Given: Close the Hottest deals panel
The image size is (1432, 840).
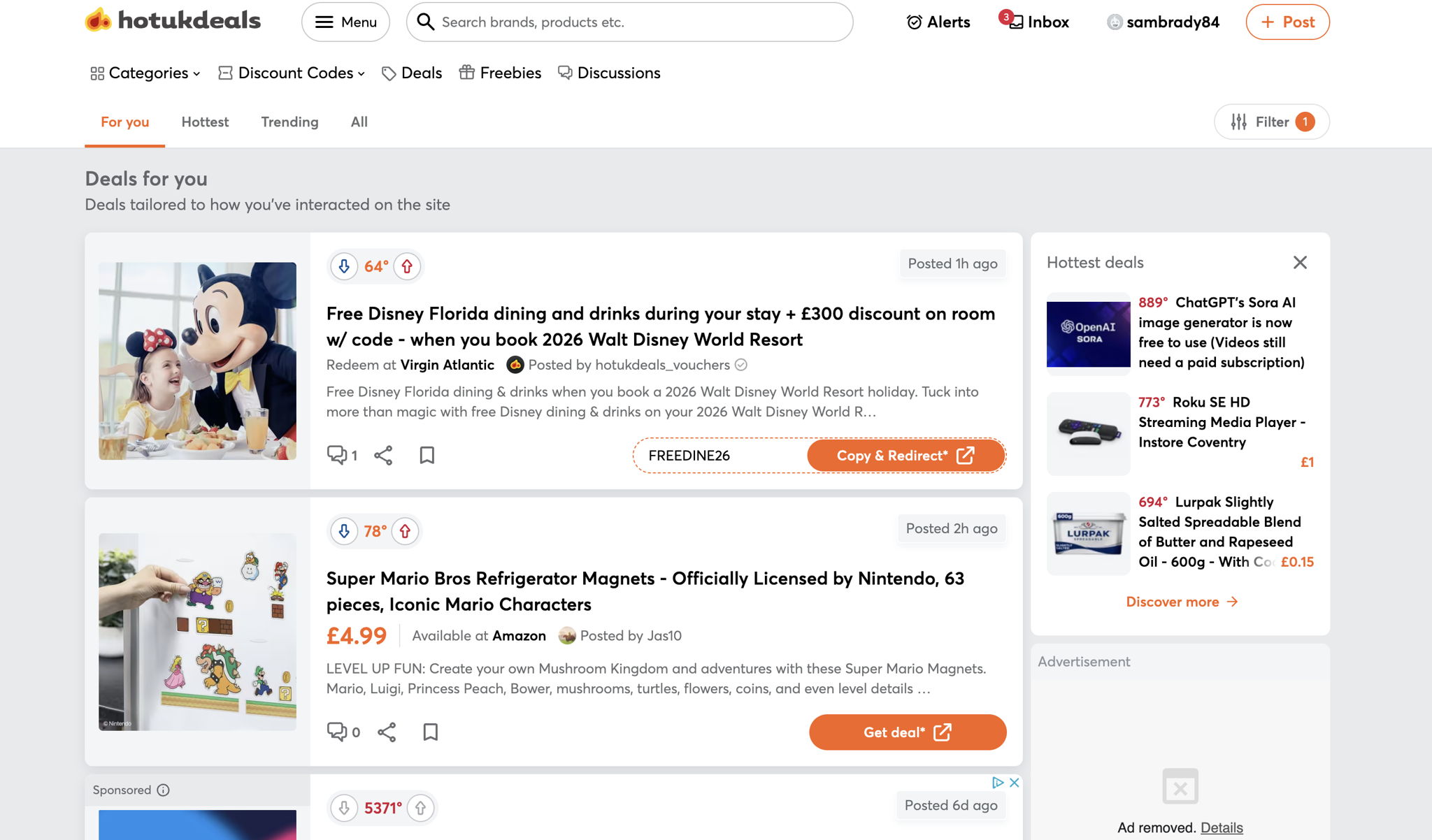Looking at the screenshot, I should point(1300,262).
